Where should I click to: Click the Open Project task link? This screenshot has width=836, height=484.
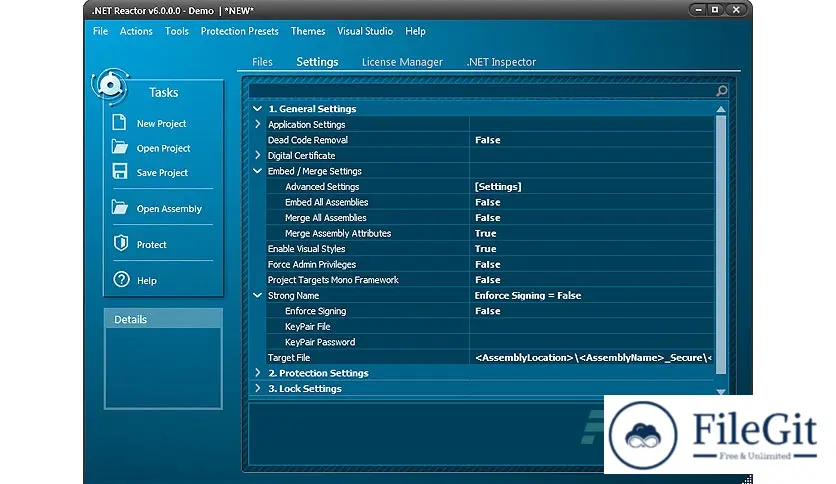163,148
